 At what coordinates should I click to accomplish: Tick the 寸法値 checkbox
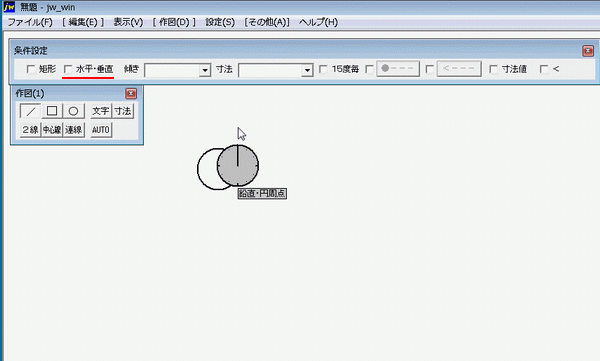click(494, 69)
